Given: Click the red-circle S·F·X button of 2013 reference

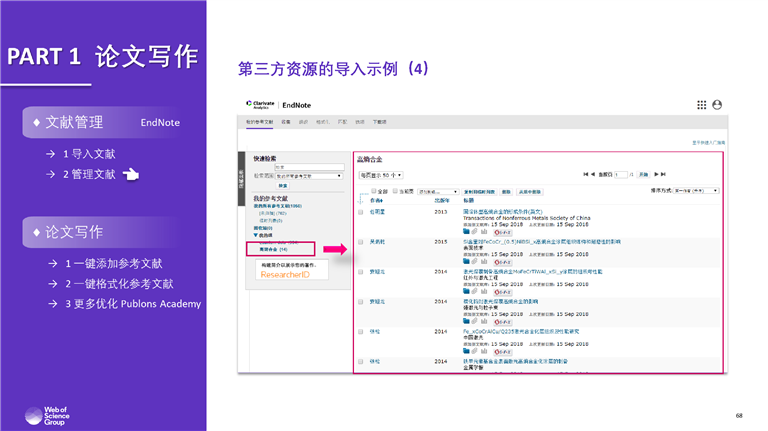Looking at the screenshot, I should tap(503, 232).
